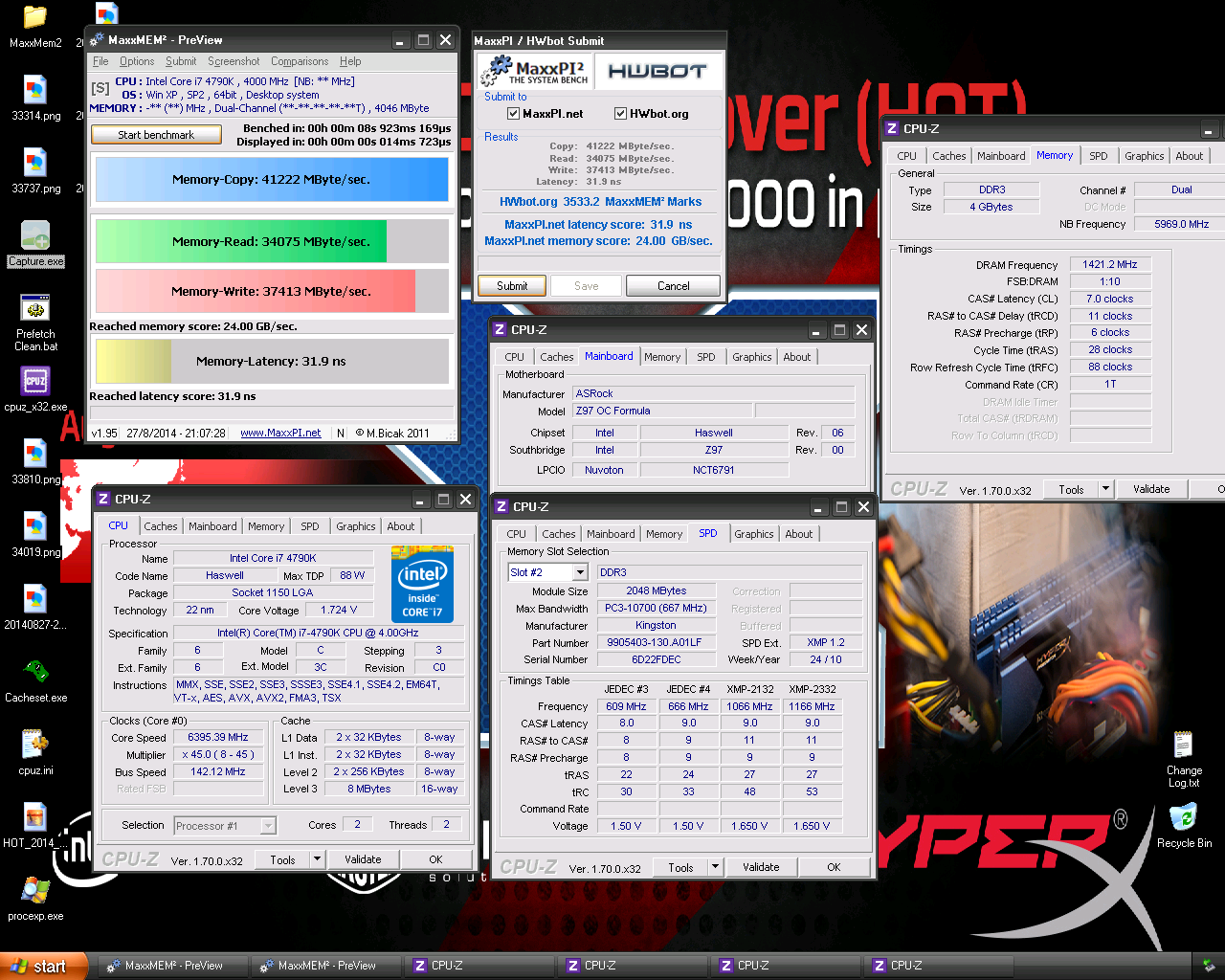Screen dimensions: 1225x980
Task: Click the Memory-Write result bar
Action: 272,291
